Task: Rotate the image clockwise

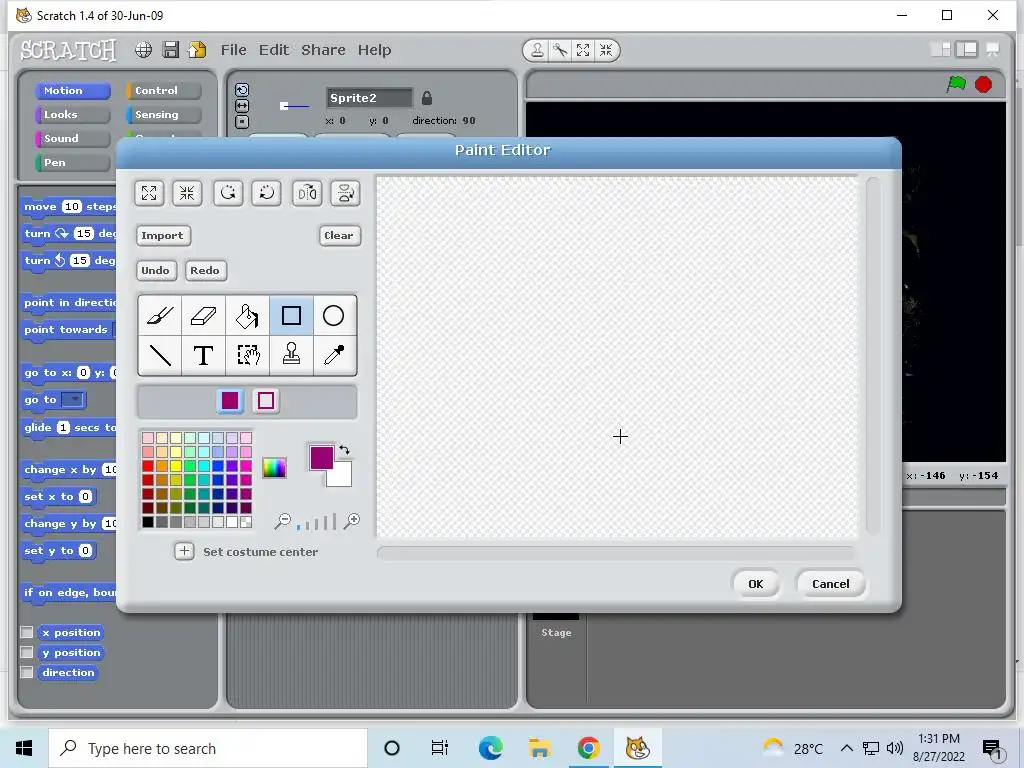Action: click(x=266, y=193)
